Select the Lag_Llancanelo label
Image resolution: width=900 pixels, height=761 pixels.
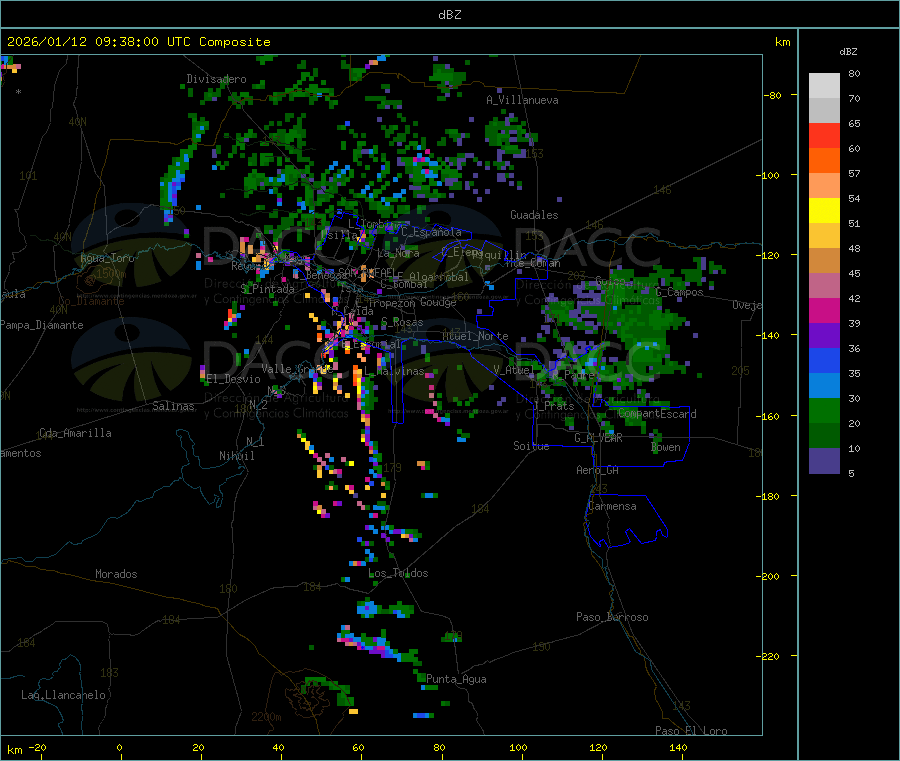(x=64, y=694)
